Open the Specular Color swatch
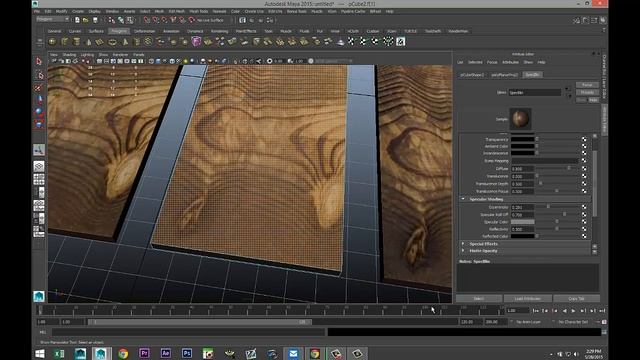The height and width of the screenshot is (360, 640). [x=522, y=222]
